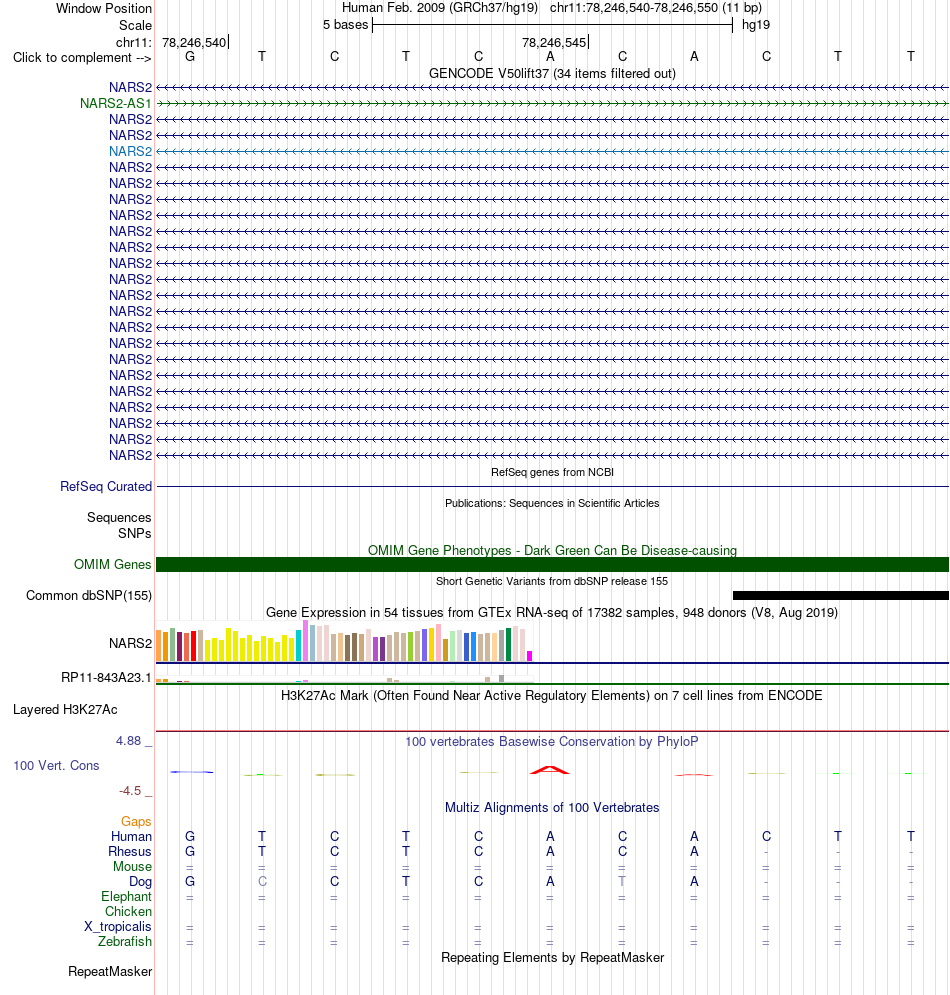The image size is (950, 995).
Task: Open the GTEx Gene Expression track title
Action: tap(552, 613)
